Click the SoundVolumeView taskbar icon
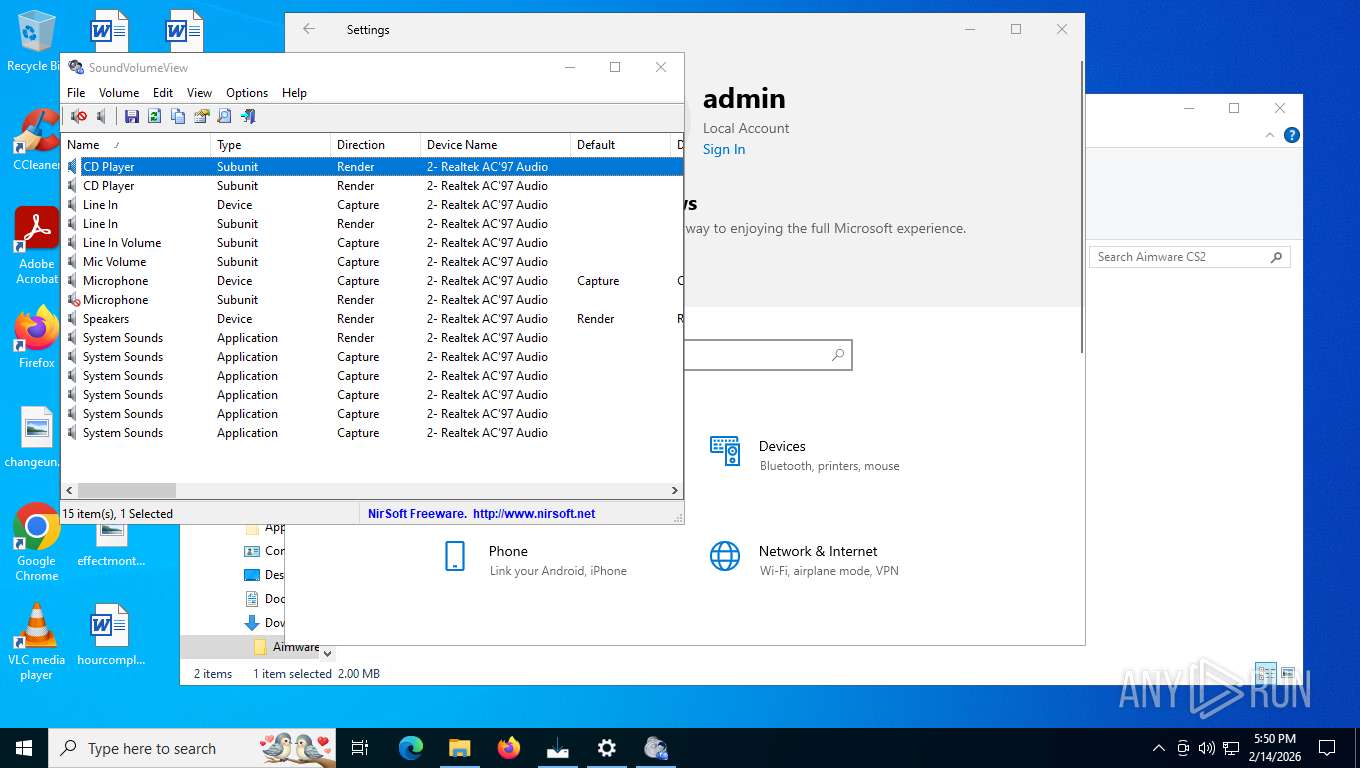 click(655, 748)
